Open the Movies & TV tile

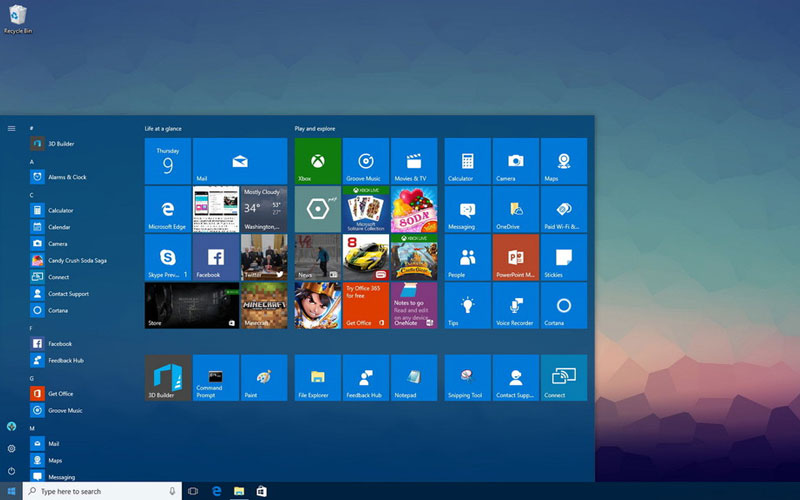[x=414, y=161]
